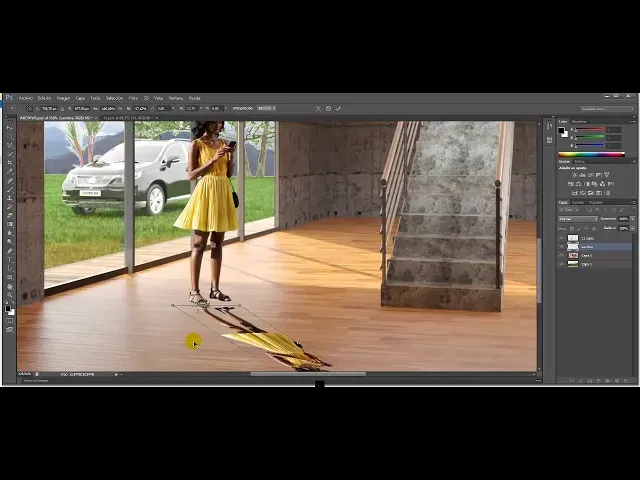The height and width of the screenshot is (480, 640).
Task: Open the workspace switcher dropdown
Action: [606, 108]
